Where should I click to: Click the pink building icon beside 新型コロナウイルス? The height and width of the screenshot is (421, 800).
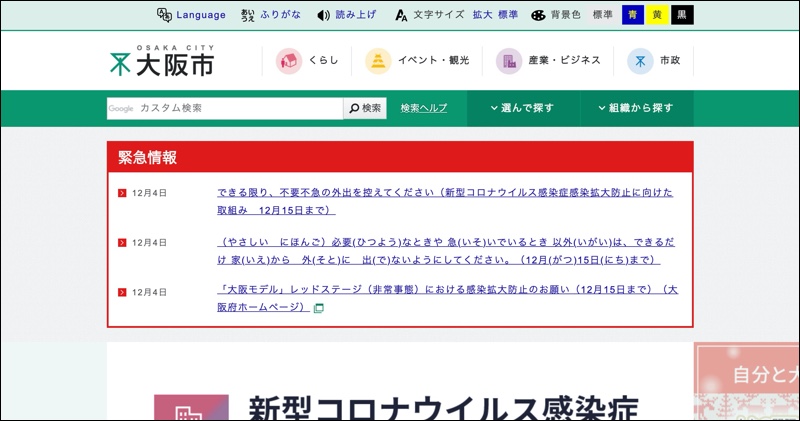pyautogui.click(x=191, y=408)
